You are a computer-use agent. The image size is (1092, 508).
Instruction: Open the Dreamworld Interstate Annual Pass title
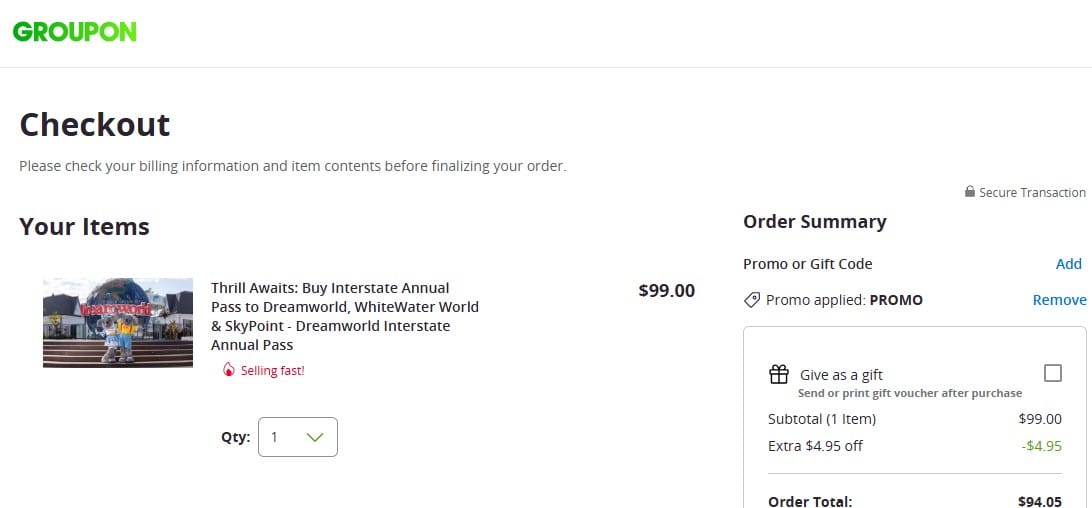pos(344,316)
